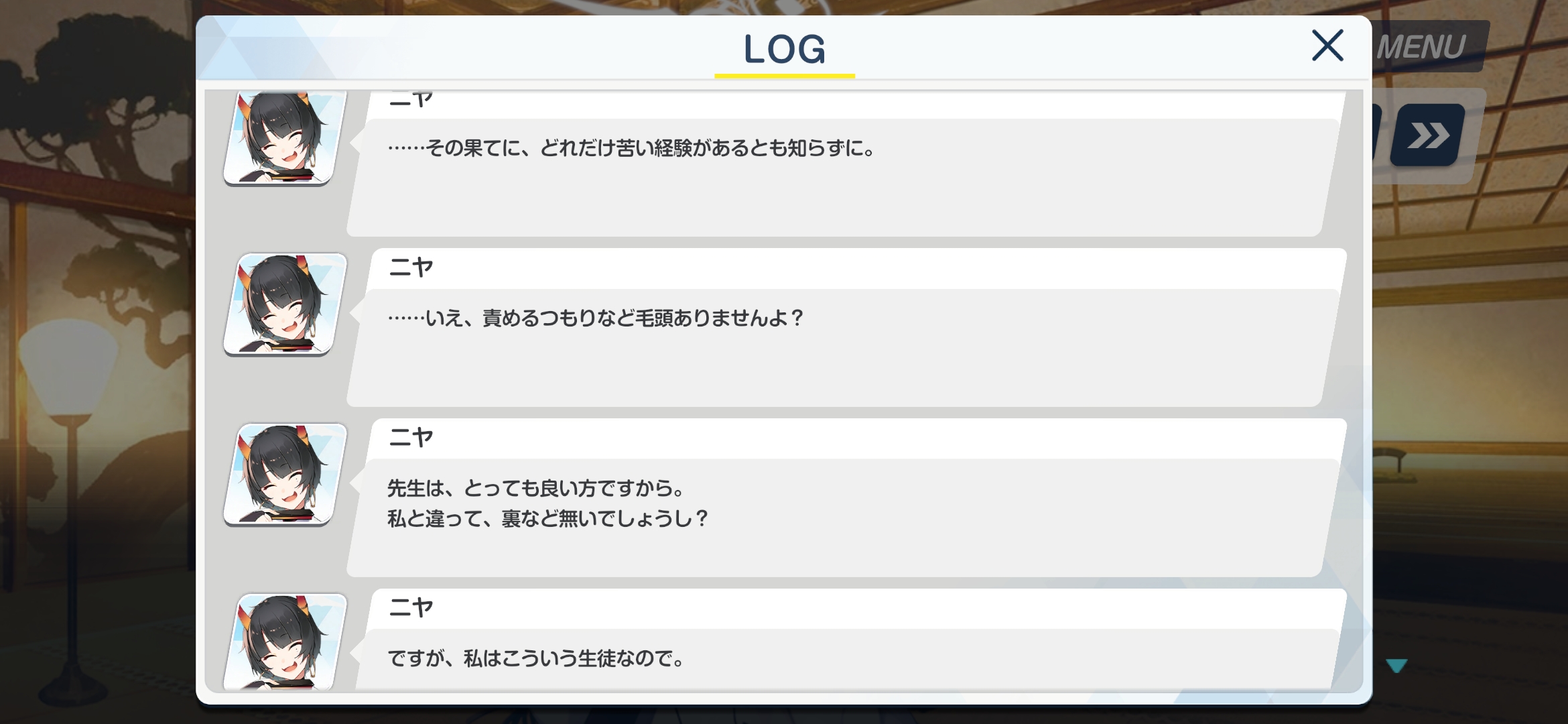Click the ニヤ name above the 先生は line
1568x724 pixels.
pyautogui.click(x=411, y=438)
